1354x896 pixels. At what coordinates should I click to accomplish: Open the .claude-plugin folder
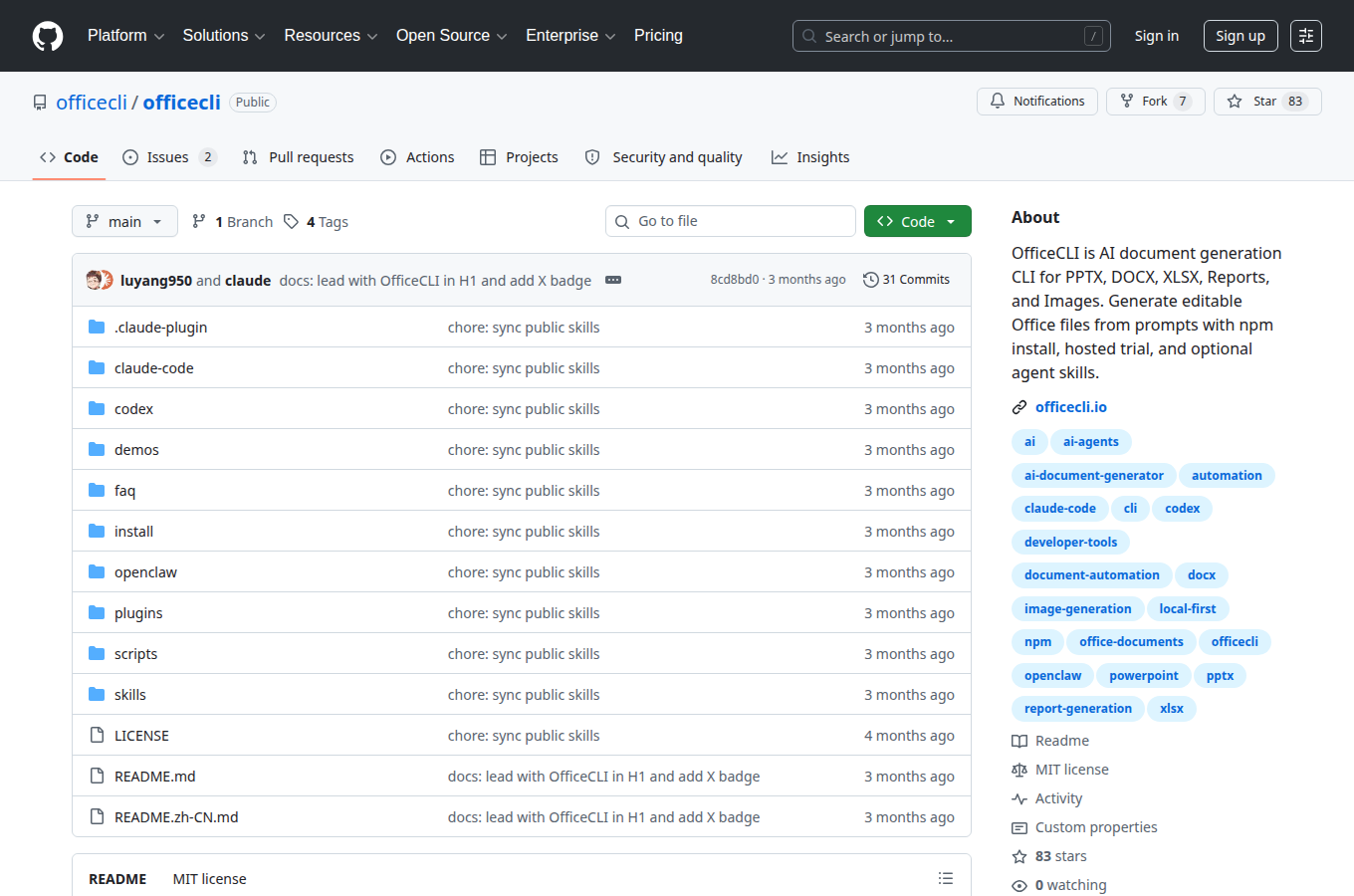coord(160,328)
